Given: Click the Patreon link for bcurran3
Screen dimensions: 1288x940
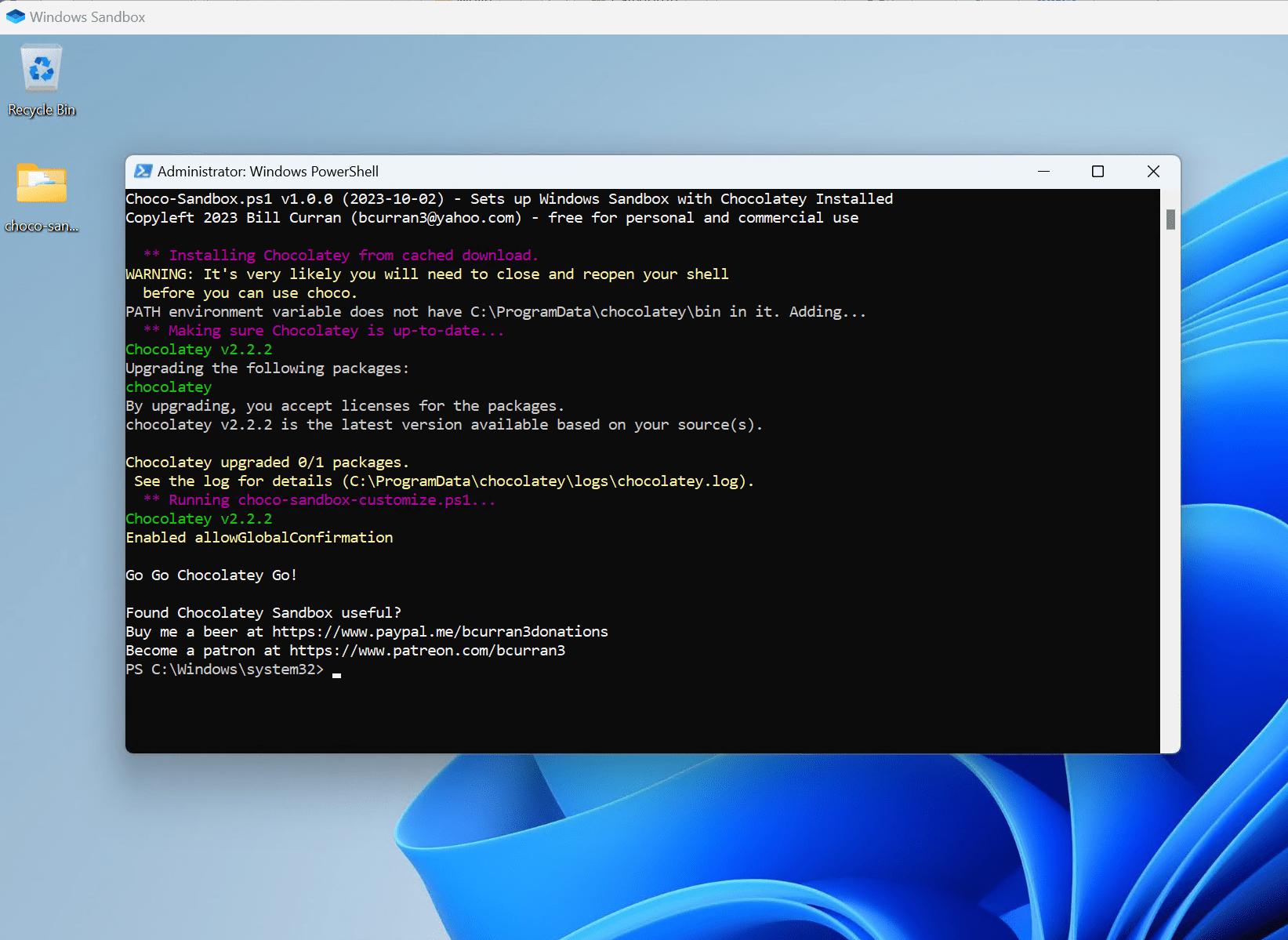Looking at the screenshot, I should (427, 650).
